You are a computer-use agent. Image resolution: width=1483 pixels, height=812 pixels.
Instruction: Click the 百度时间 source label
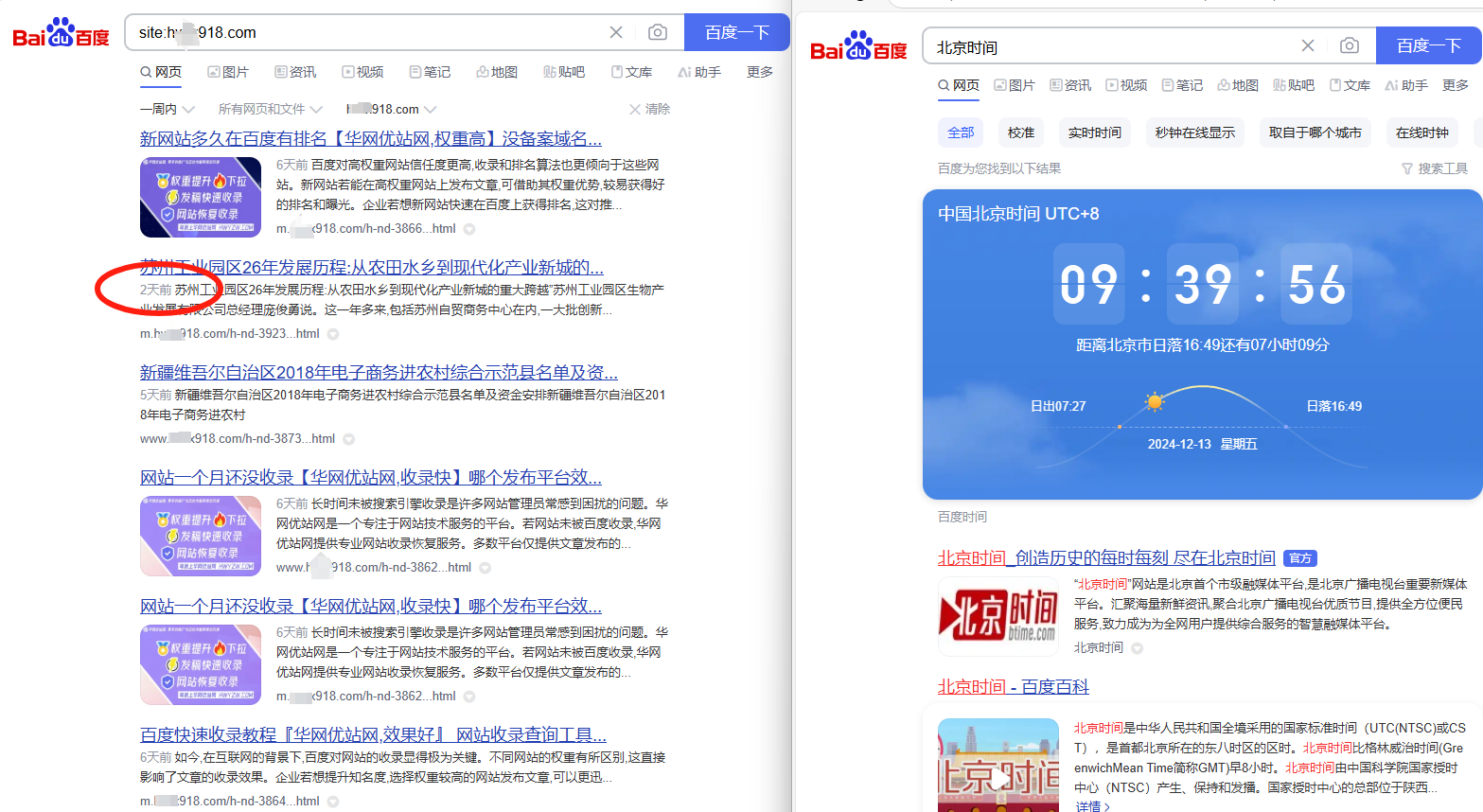click(962, 517)
